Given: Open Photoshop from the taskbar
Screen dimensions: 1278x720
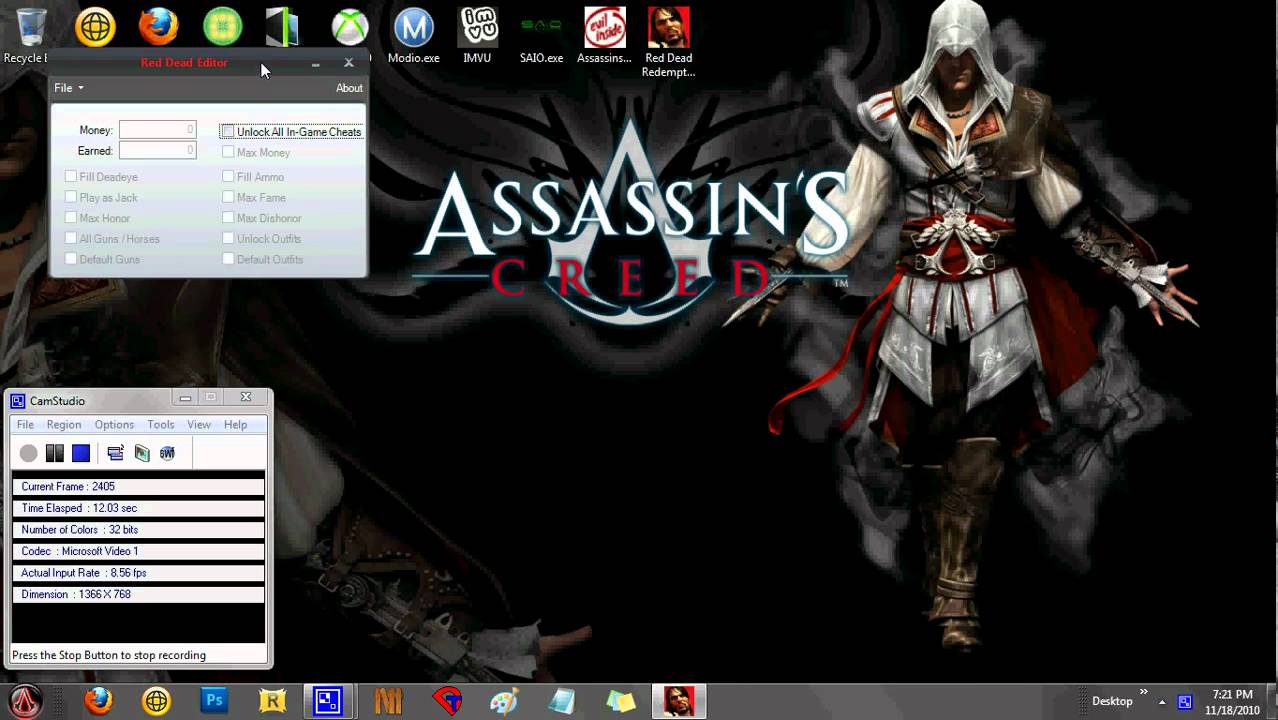Looking at the screenshot, I should pyautogui.click(x=214, y=701).
